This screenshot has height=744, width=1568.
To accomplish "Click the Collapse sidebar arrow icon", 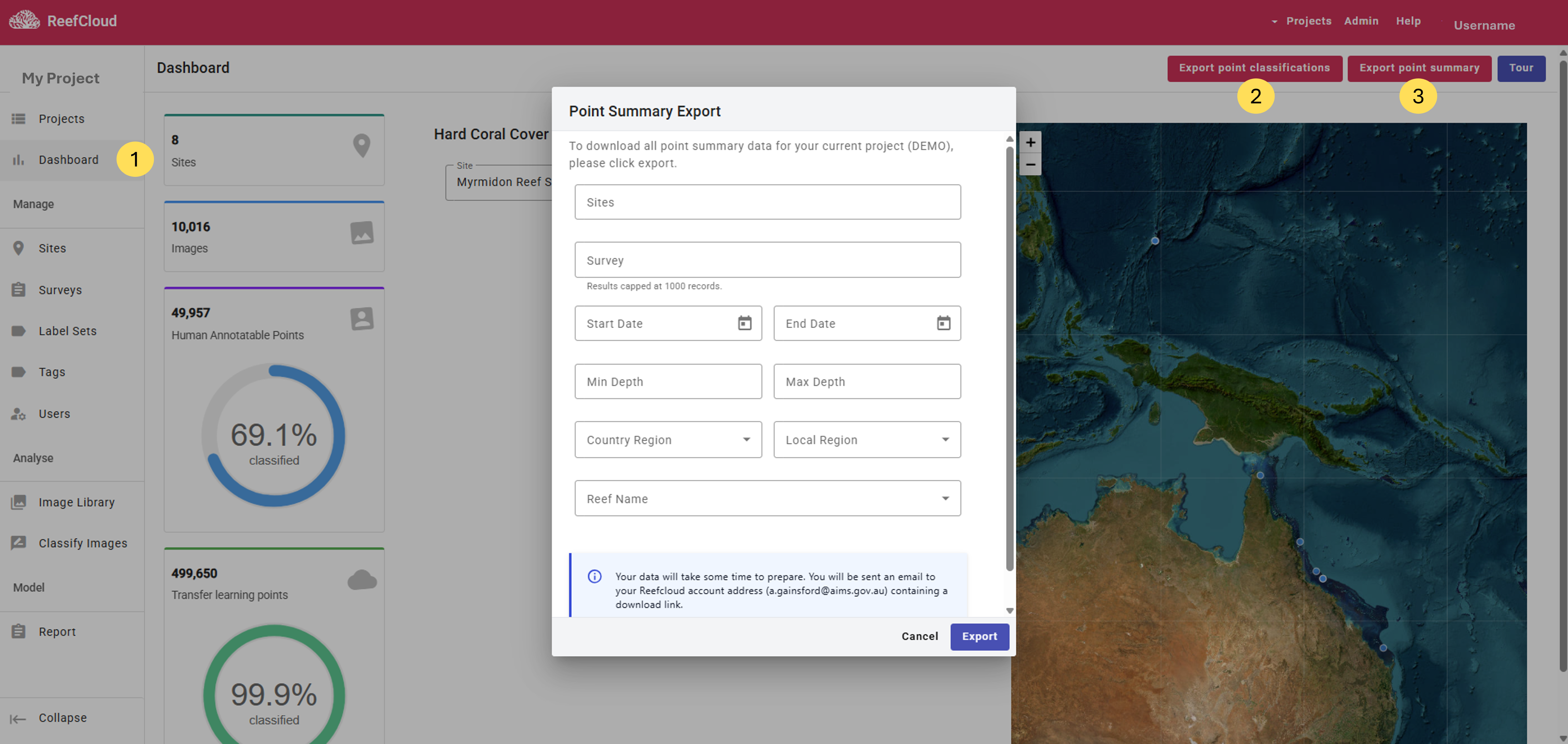I will [18, 719].
